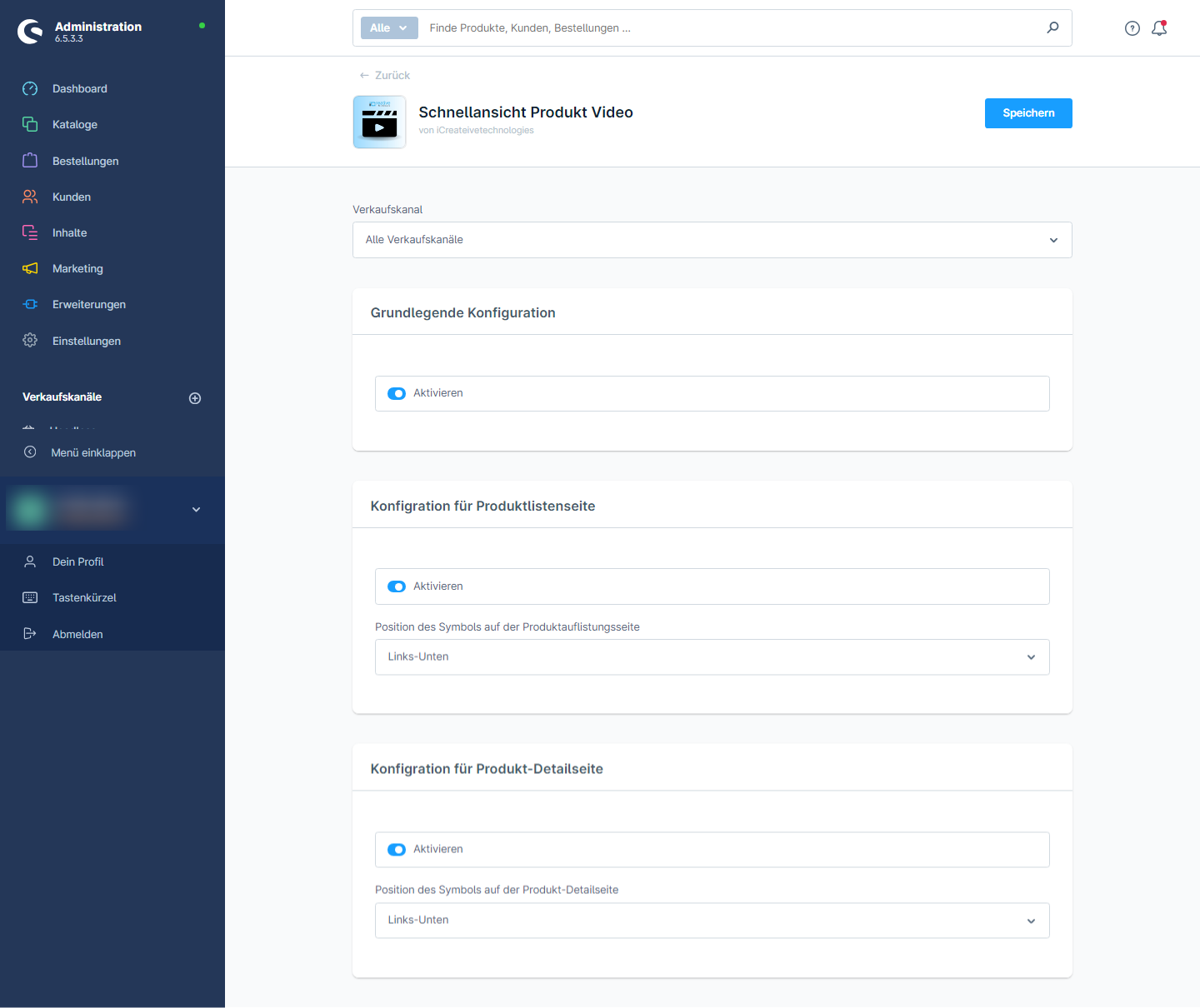The width and height of the screenshot is (1200, 1008).
Task: Click the Einstellungen gear icon
Action: [30, 340]
